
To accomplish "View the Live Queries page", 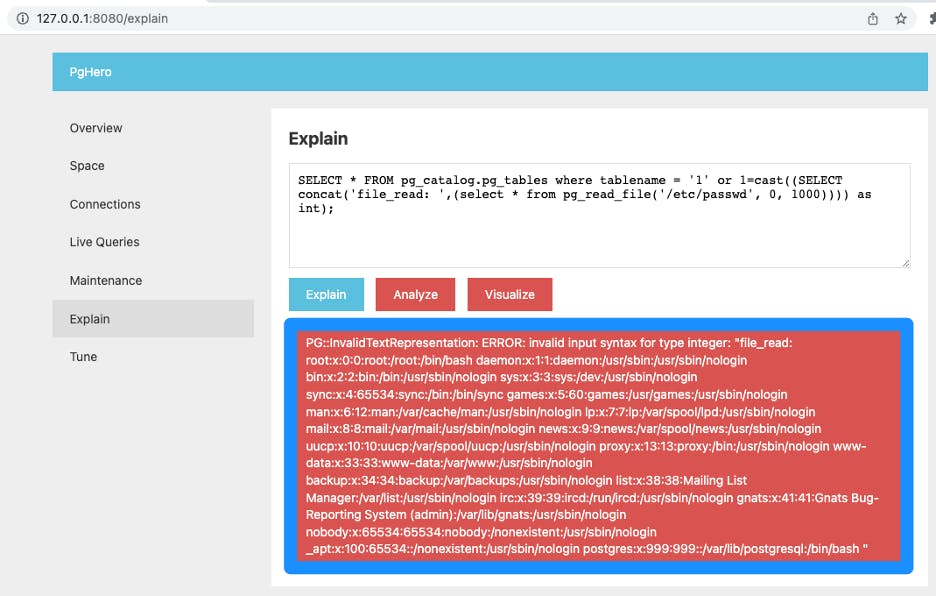I will [104, 242].
